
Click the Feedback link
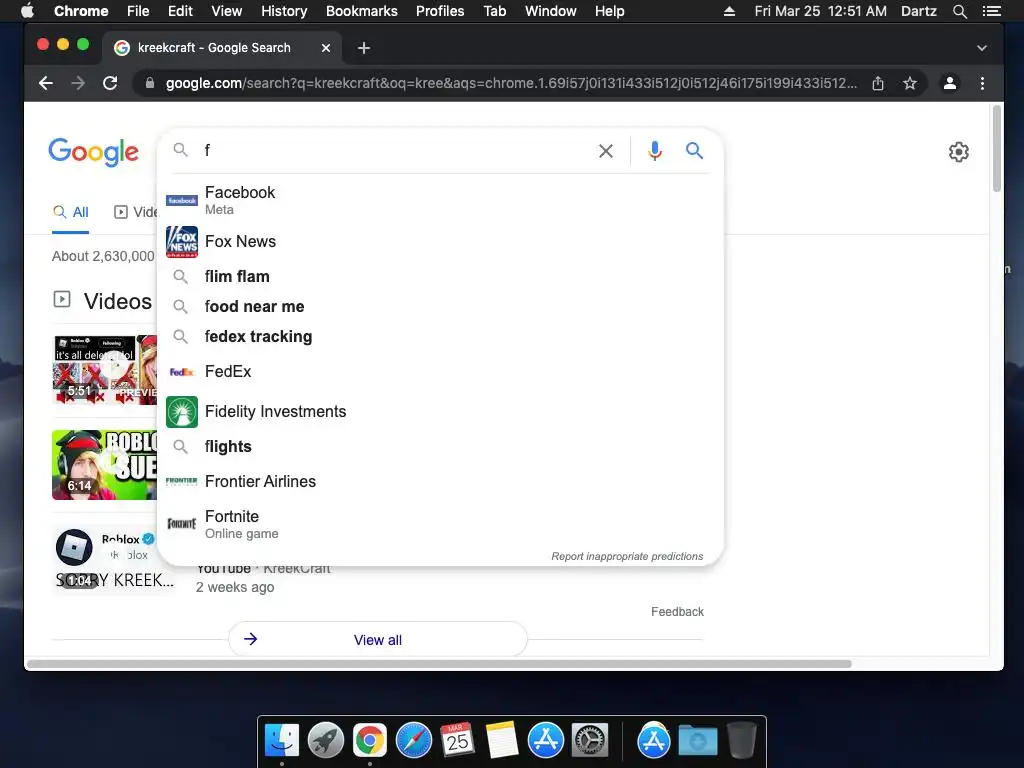coord(677,612)
